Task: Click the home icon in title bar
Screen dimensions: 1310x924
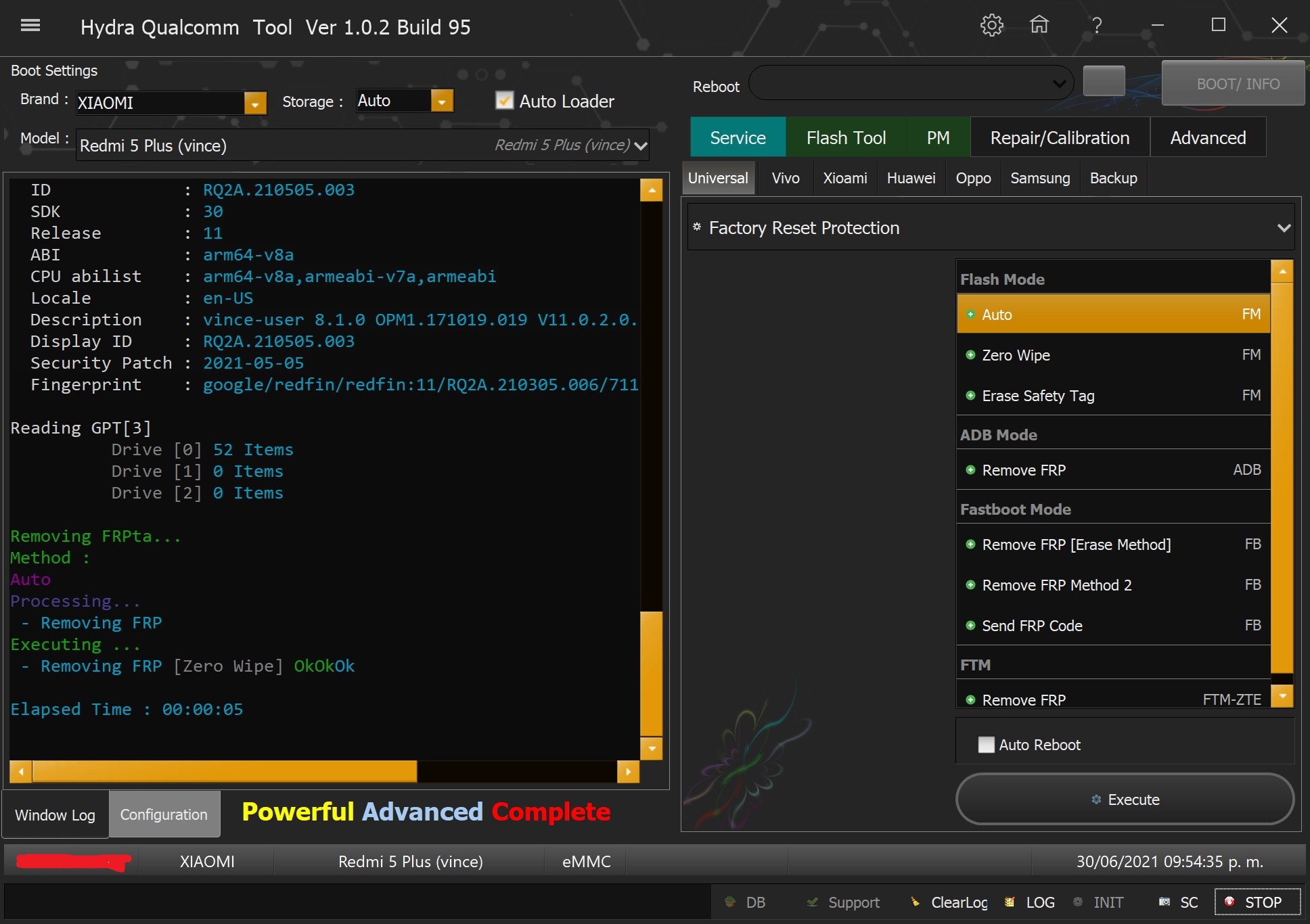Action: click(x=1039, y=26)
